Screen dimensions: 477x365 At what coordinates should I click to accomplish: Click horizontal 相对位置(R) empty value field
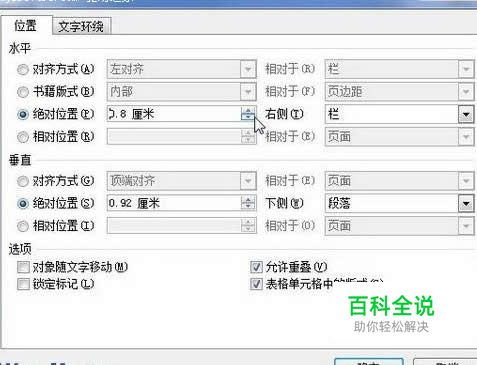pyautogui.click(x=174, y=137)
